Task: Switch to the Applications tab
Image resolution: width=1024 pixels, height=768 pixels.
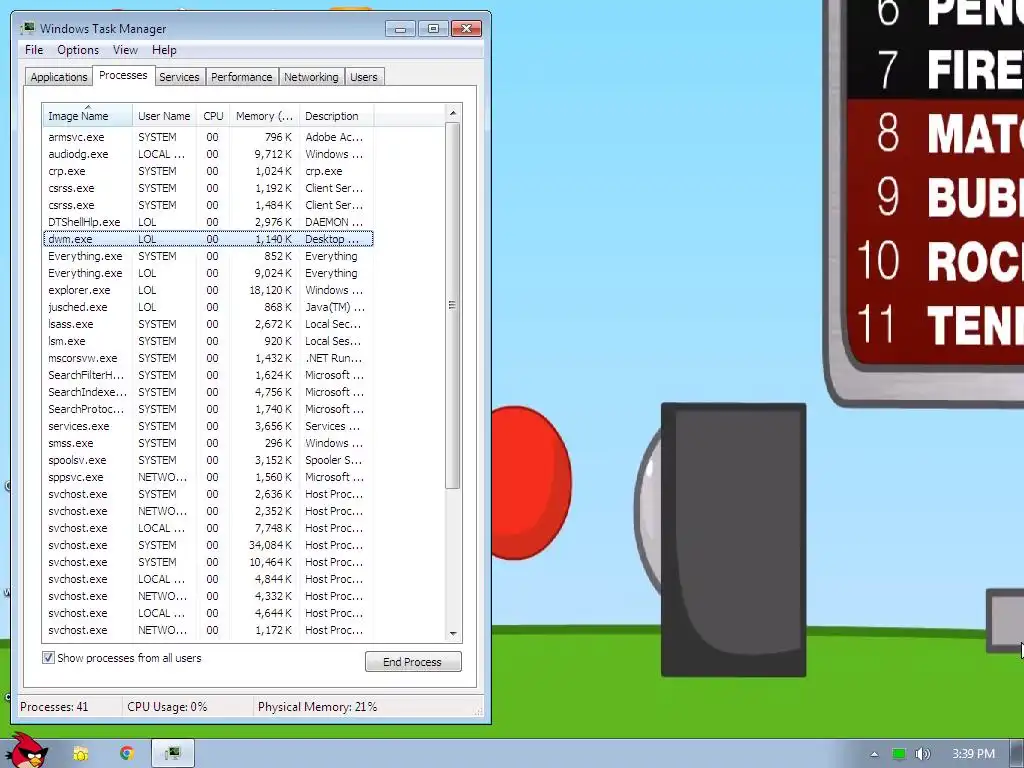Action: pyautogui.click(x=59, y=77)
